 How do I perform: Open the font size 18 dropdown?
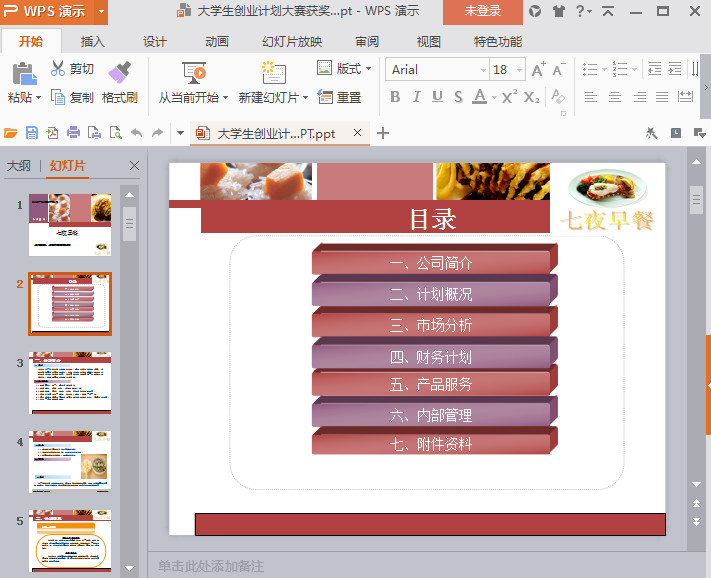520,70
